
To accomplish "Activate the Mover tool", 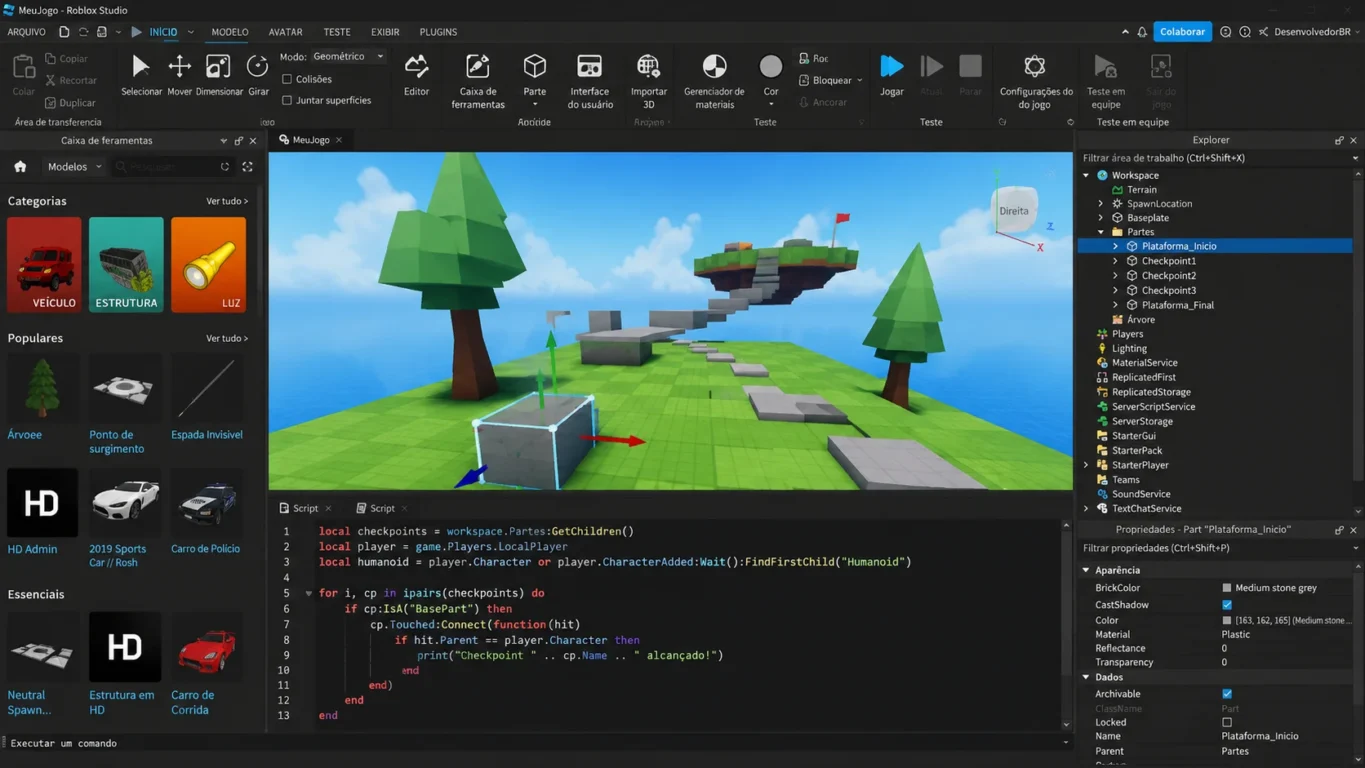I will [179, 75].
